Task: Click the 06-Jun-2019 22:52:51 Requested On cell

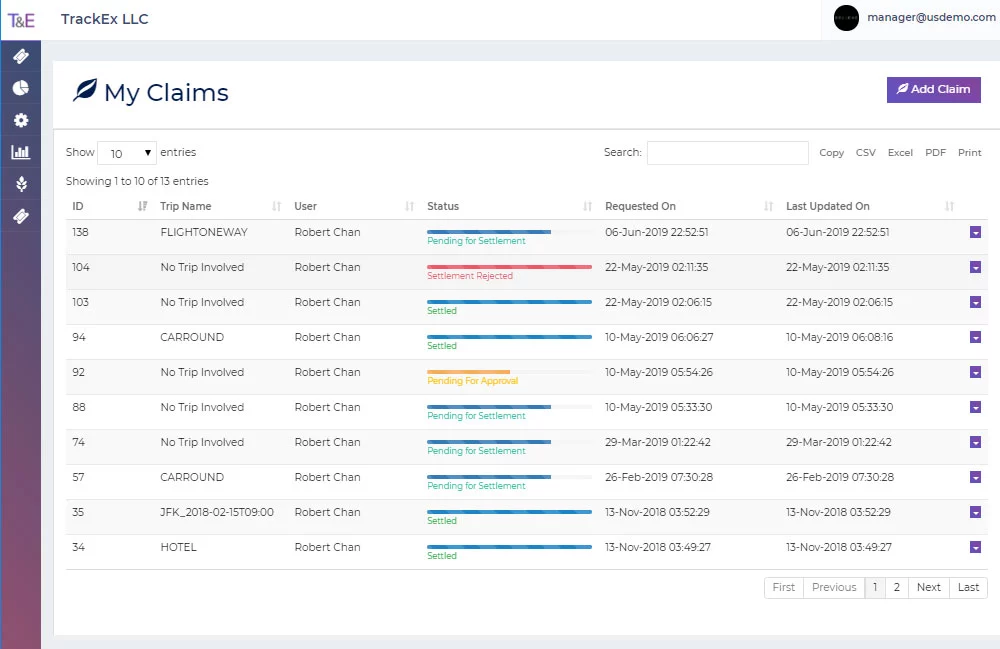Action: (657, 232)
